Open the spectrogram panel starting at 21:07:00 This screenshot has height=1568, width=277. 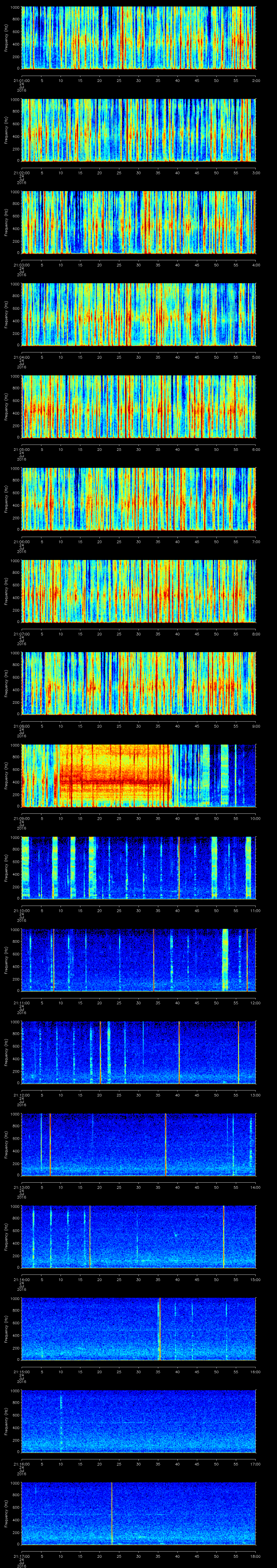138,591
